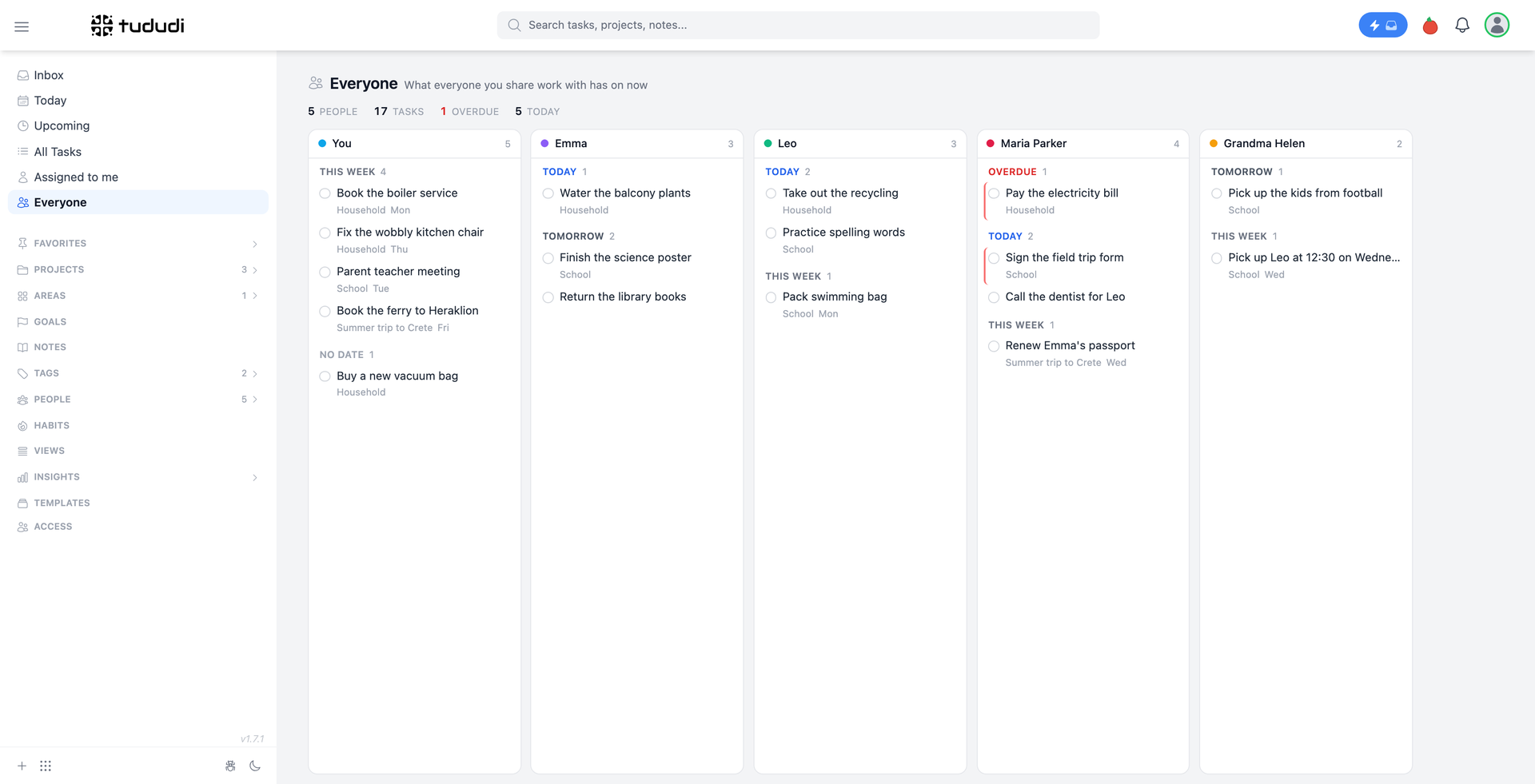Click Emma's purple color dot

544,144
